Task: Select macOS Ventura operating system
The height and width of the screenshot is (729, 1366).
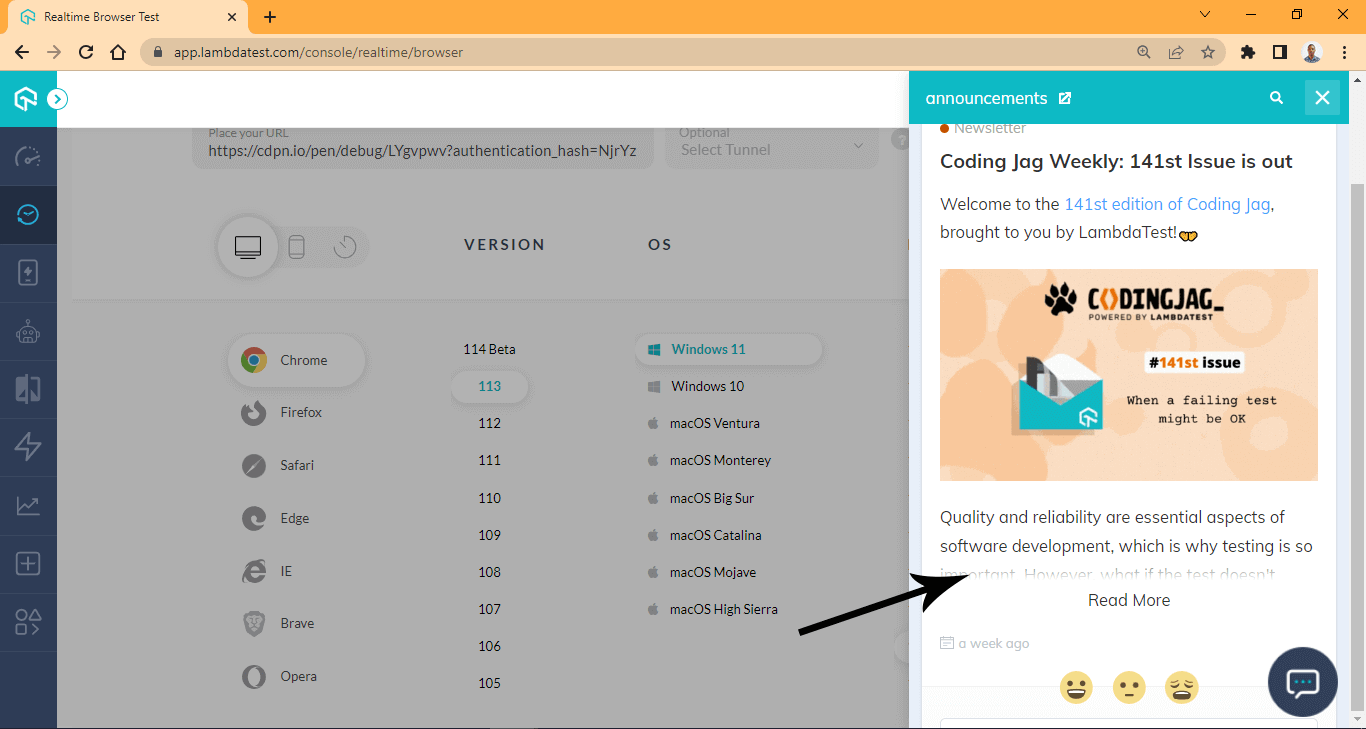Action: tap(704, 423)
